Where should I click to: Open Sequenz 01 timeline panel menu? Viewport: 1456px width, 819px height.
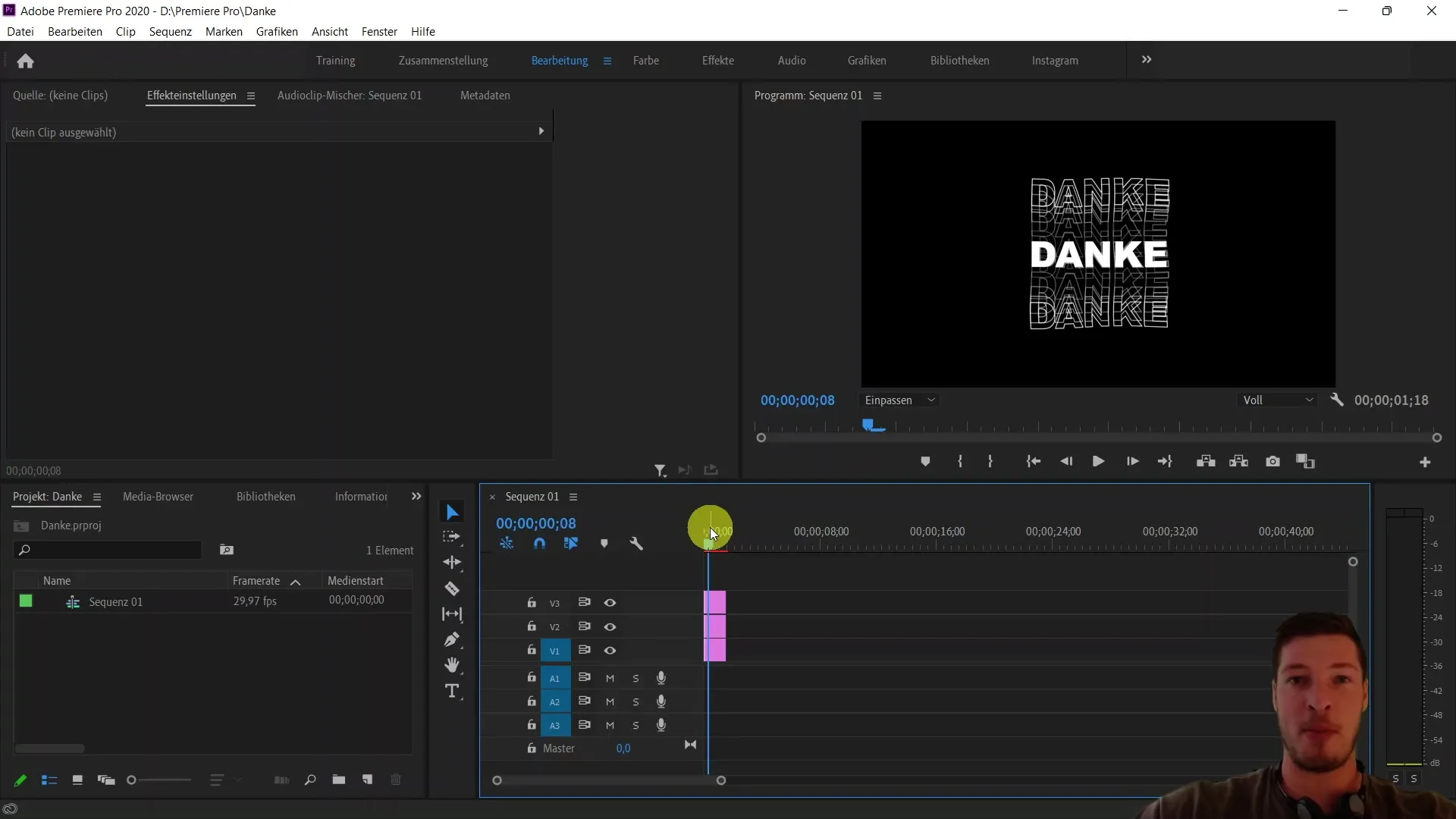(x=573, y=497)
